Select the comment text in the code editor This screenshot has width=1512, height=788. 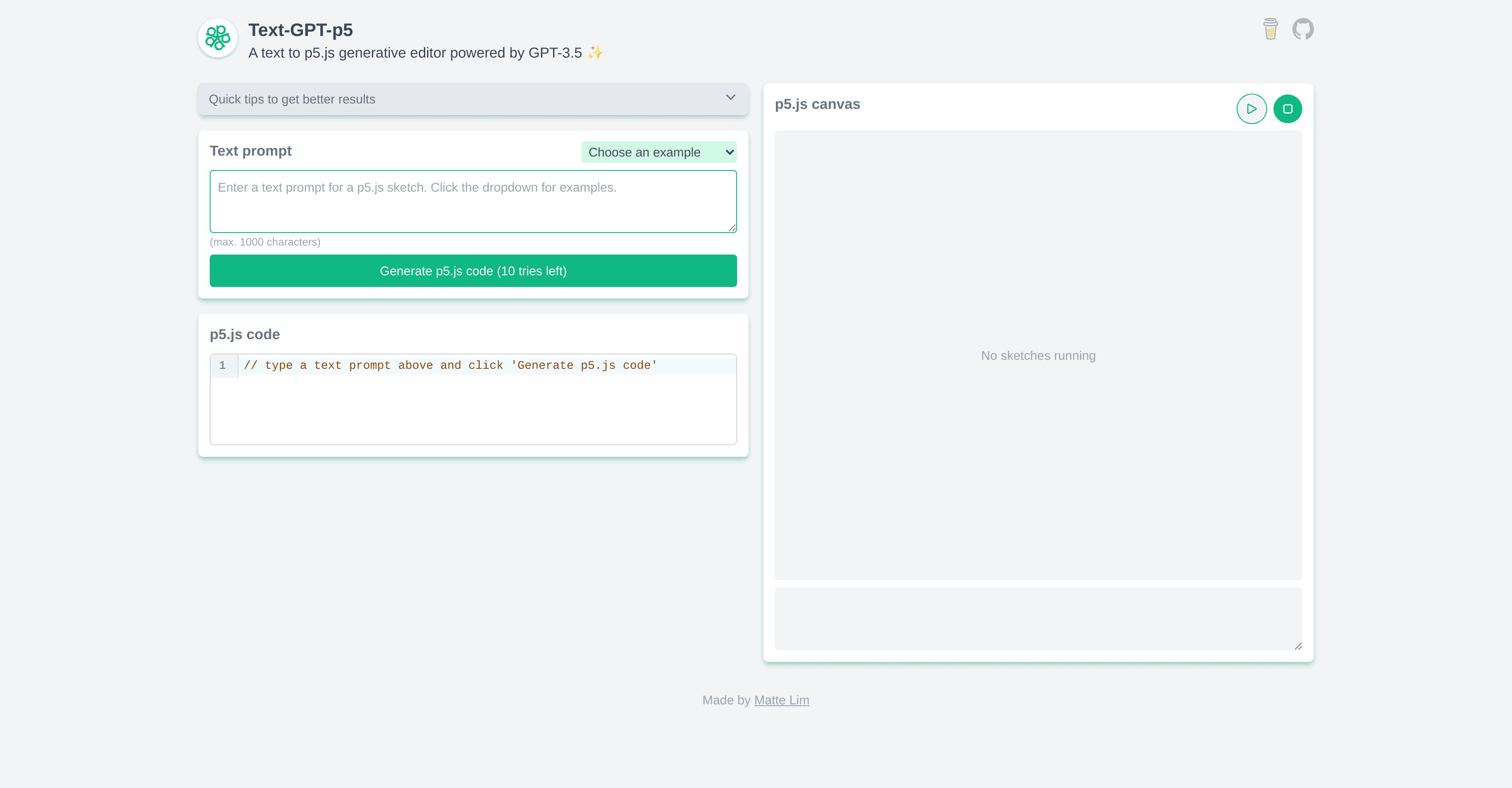(450, 365)
